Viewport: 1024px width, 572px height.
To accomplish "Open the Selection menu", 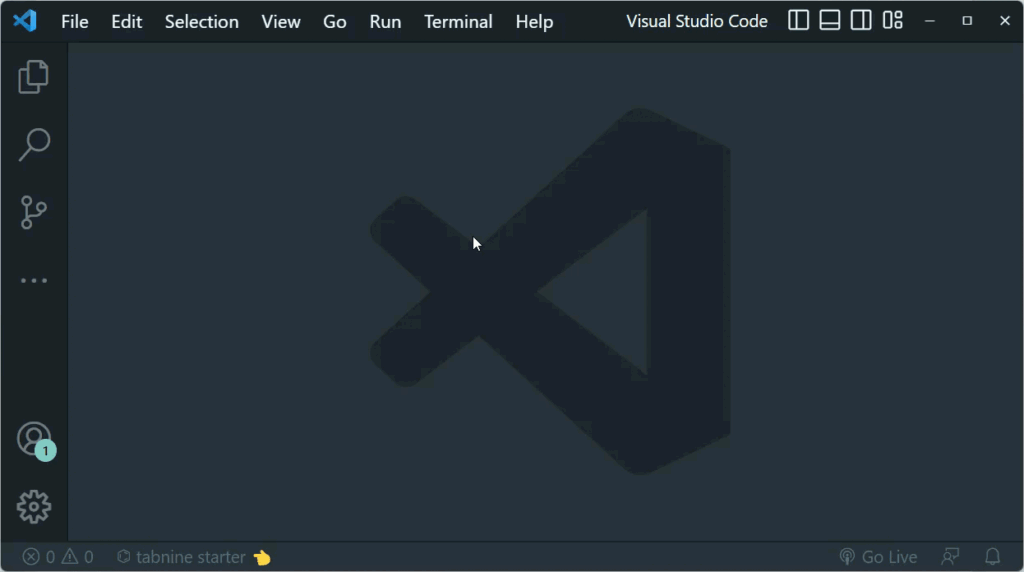I will pos(202,22).
